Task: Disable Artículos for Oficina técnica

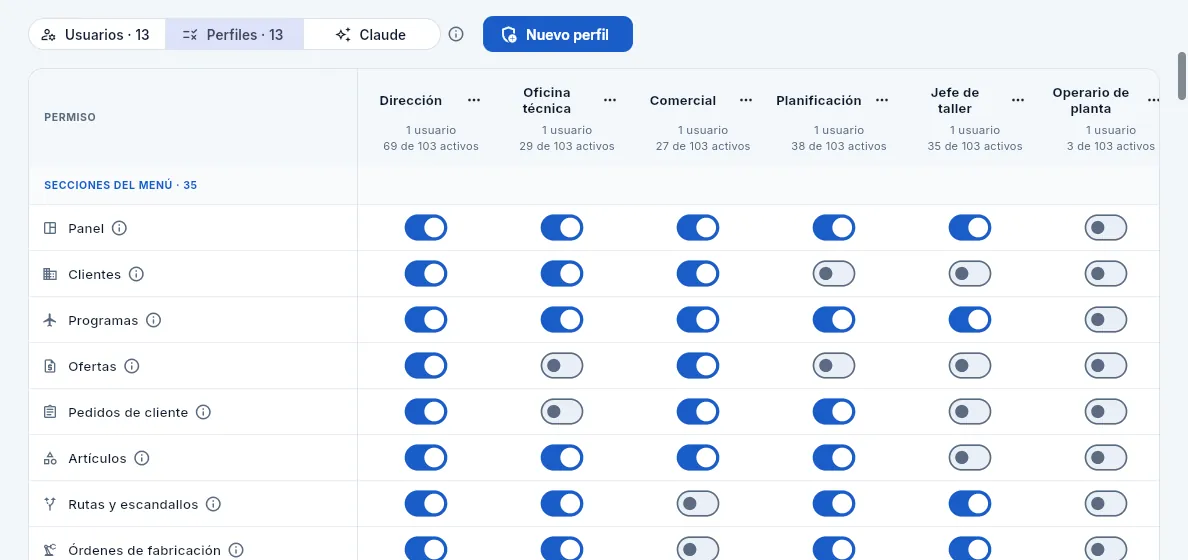Action: tap(561, 458)
